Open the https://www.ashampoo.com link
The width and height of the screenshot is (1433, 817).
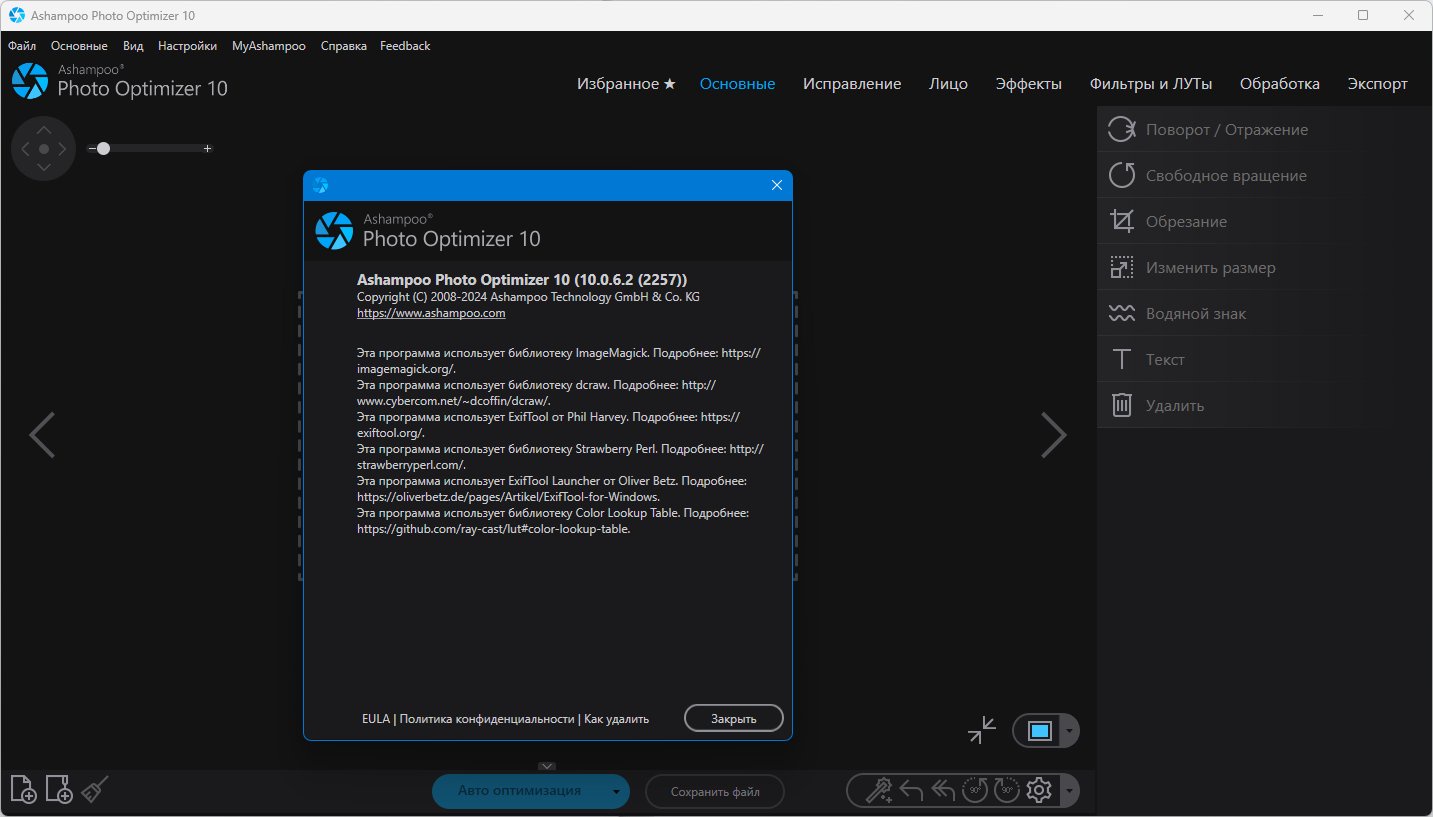[431, 313]
